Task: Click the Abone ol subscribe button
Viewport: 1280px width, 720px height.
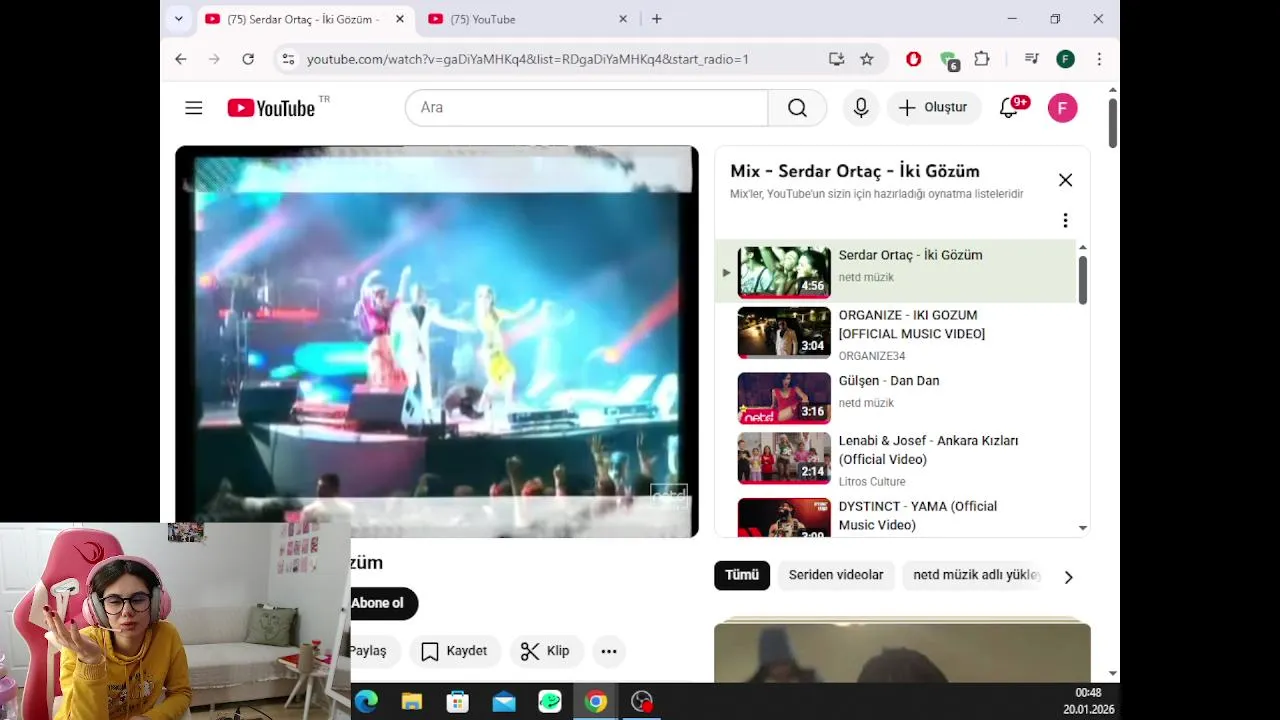Action: click(383, 603)
